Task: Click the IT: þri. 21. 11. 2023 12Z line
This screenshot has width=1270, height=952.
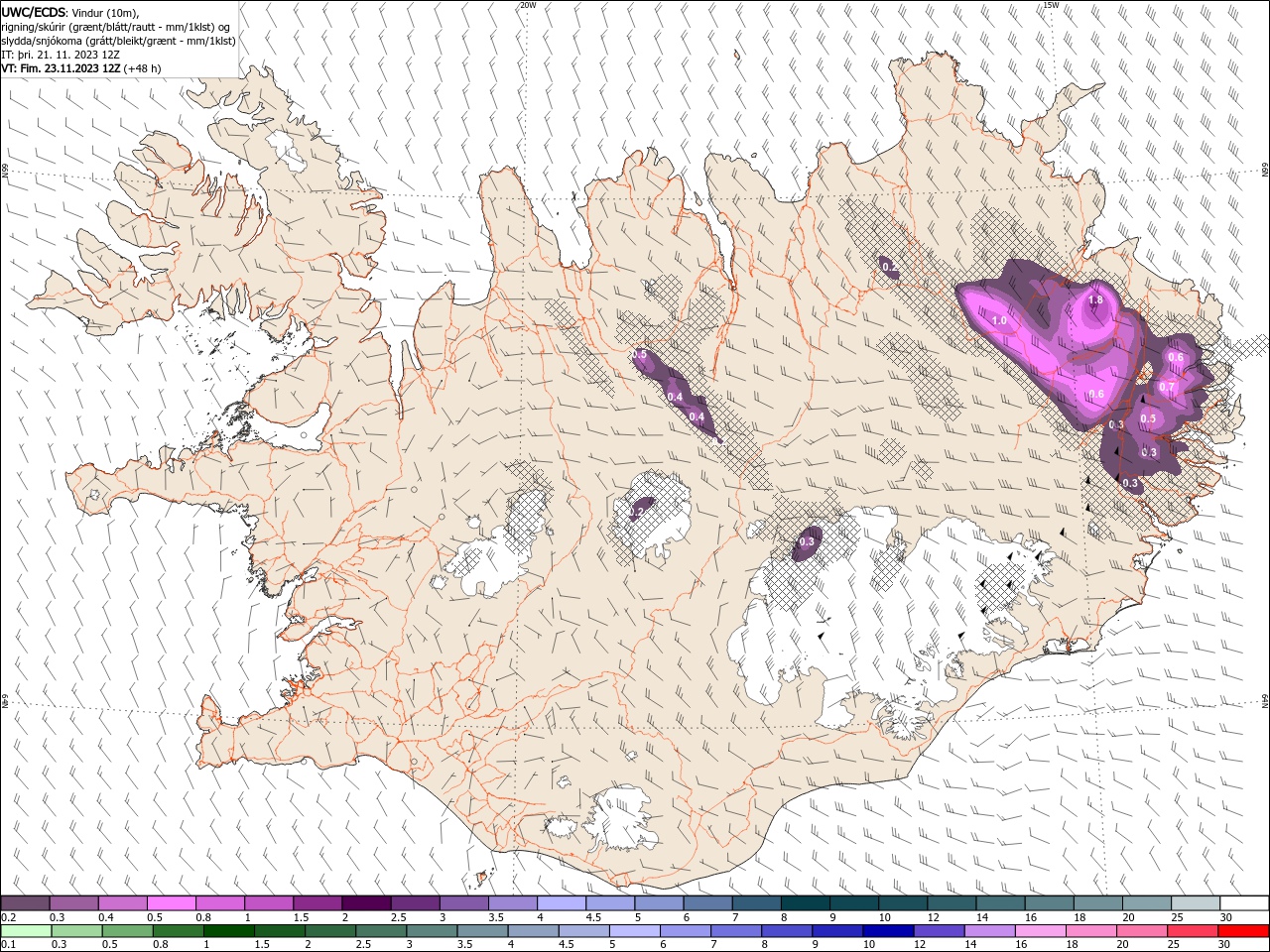Action: coord(61,55)
